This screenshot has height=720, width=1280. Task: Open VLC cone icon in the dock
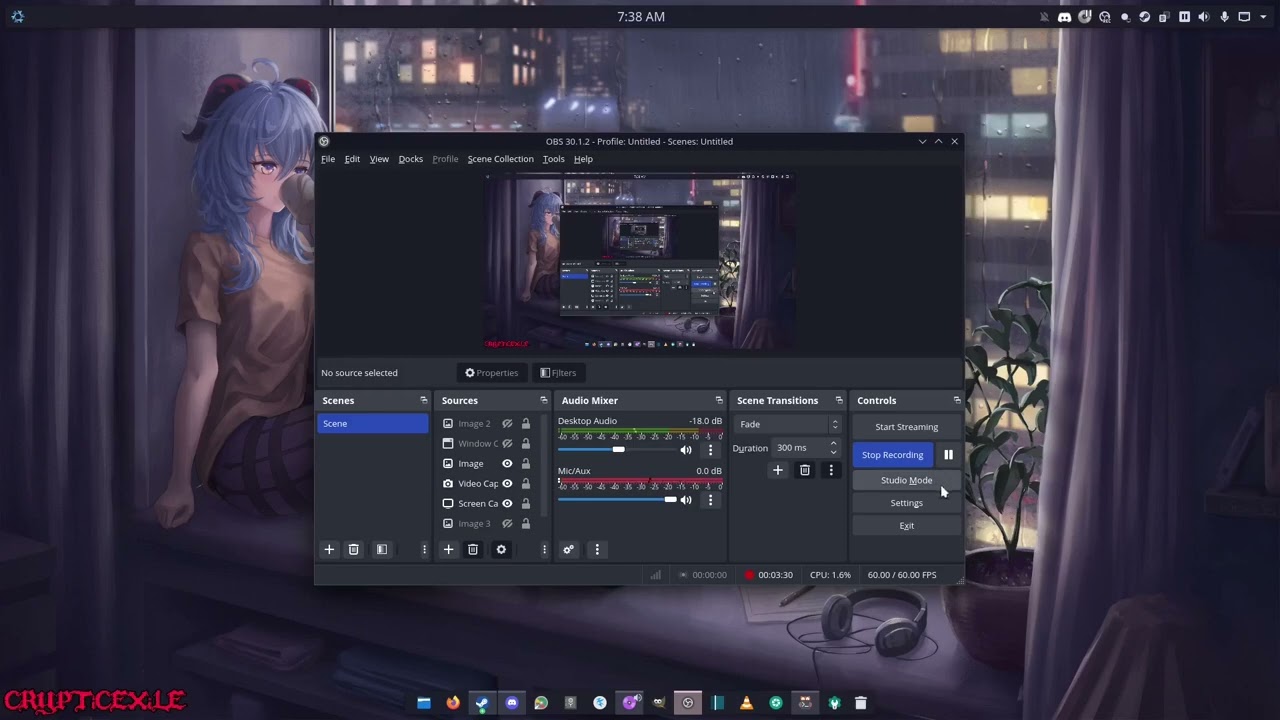pos(746,703)
